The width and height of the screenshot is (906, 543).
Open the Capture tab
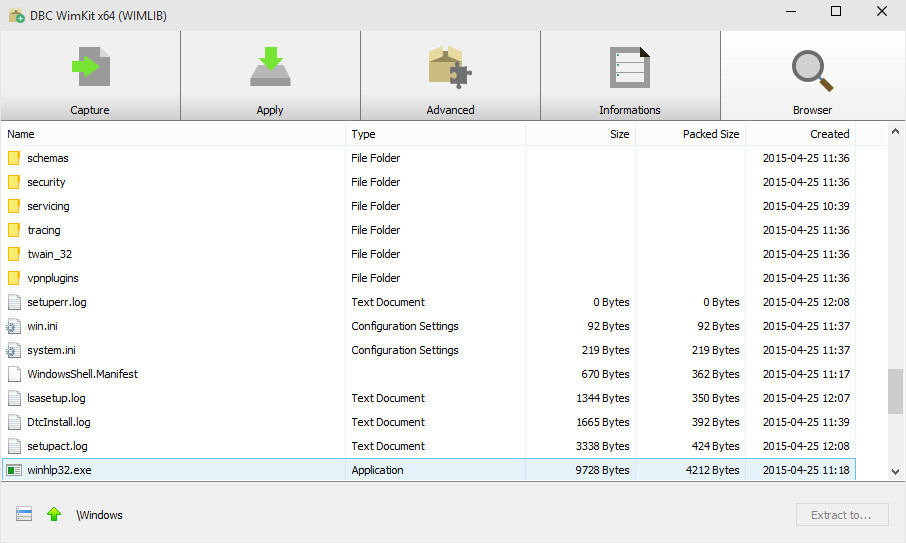[90, 76]
